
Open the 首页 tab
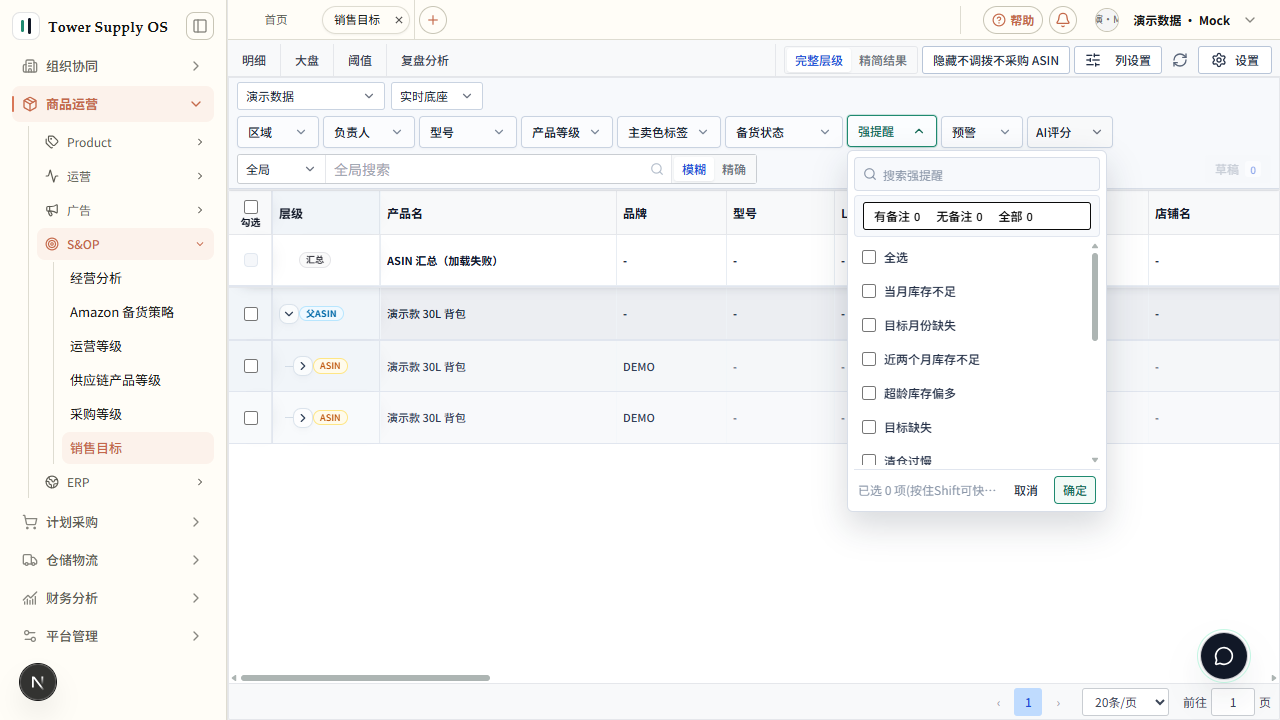[276, 20]
